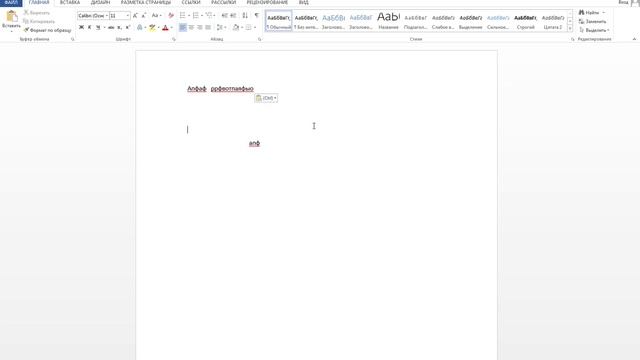Open the ФАЙЛ (File) tab
Screen dimensions: 640x360
point(11,2)
